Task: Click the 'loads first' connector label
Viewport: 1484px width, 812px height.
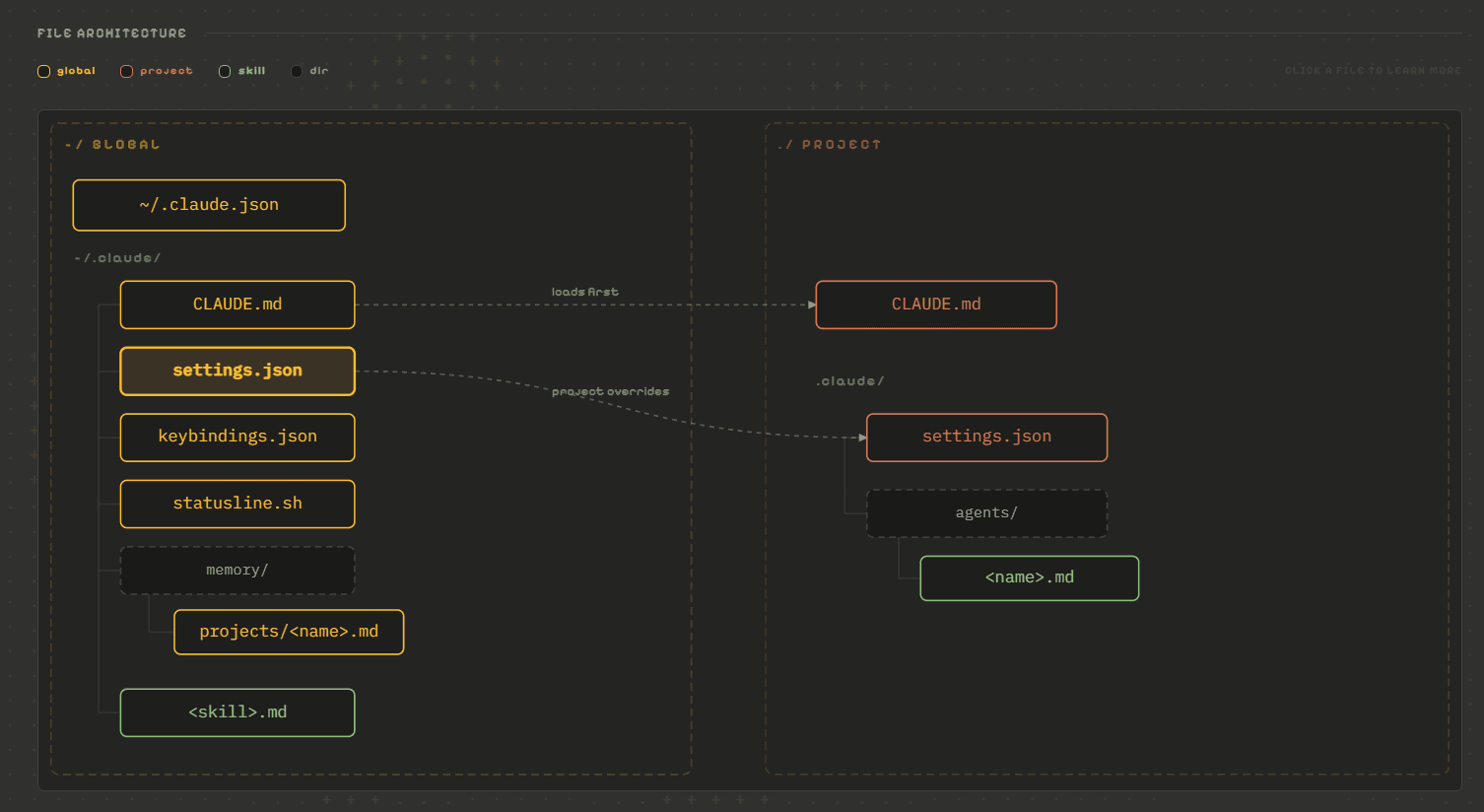Action: click(585, 292)
